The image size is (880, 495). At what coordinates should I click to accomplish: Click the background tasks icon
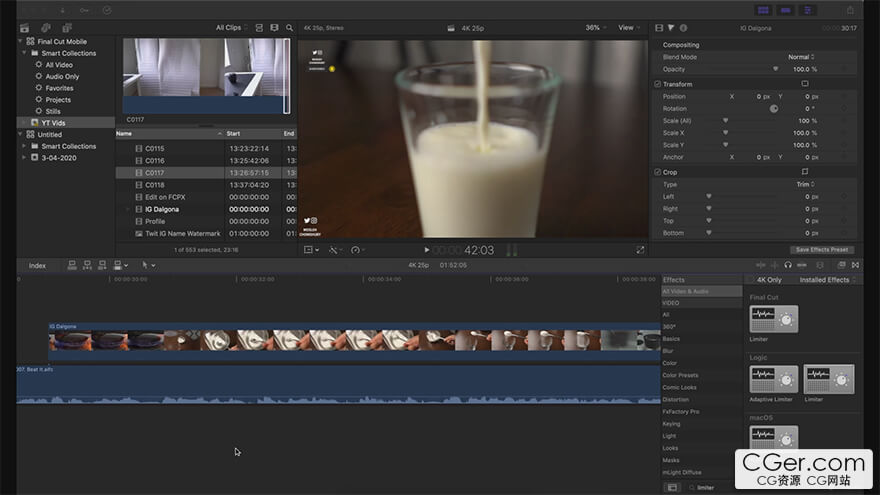coord(107,10)
